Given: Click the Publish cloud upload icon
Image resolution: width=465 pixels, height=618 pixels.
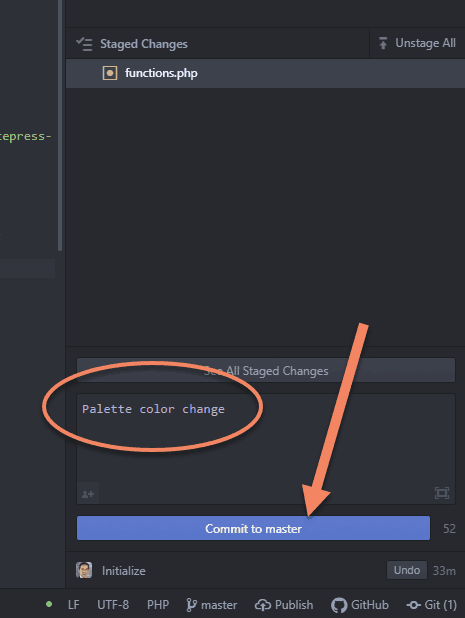Looking at the screenshot, I should [x=263, y=605].
